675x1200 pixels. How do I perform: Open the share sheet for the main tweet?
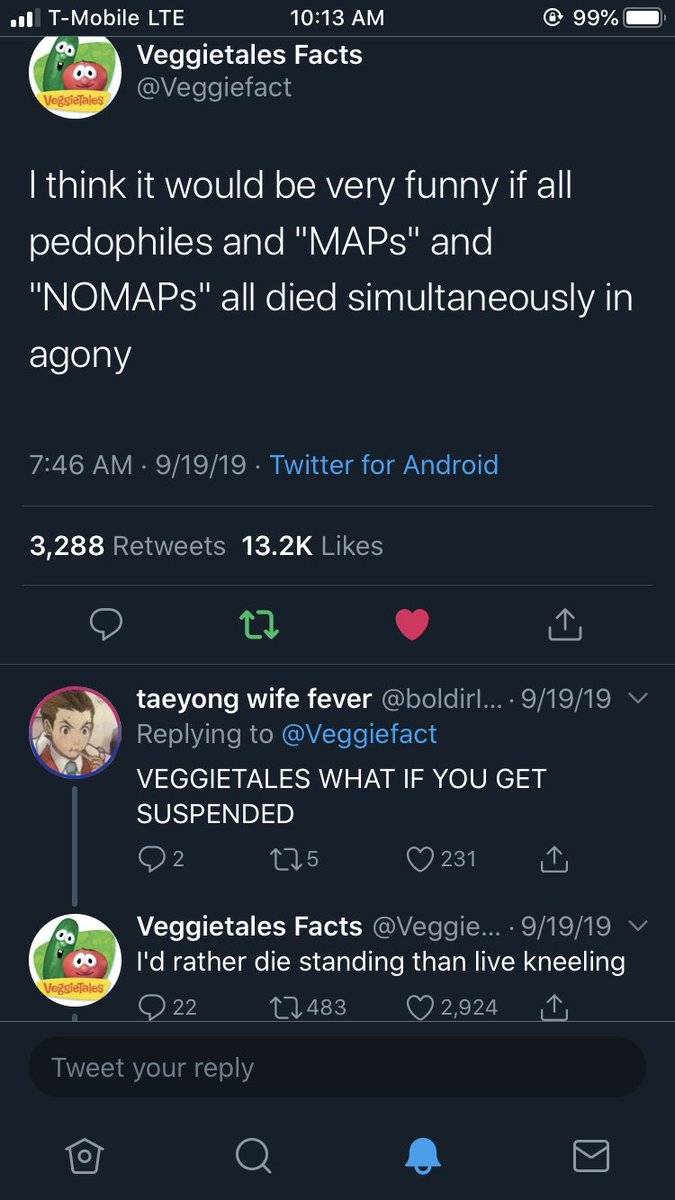[564, 624]
